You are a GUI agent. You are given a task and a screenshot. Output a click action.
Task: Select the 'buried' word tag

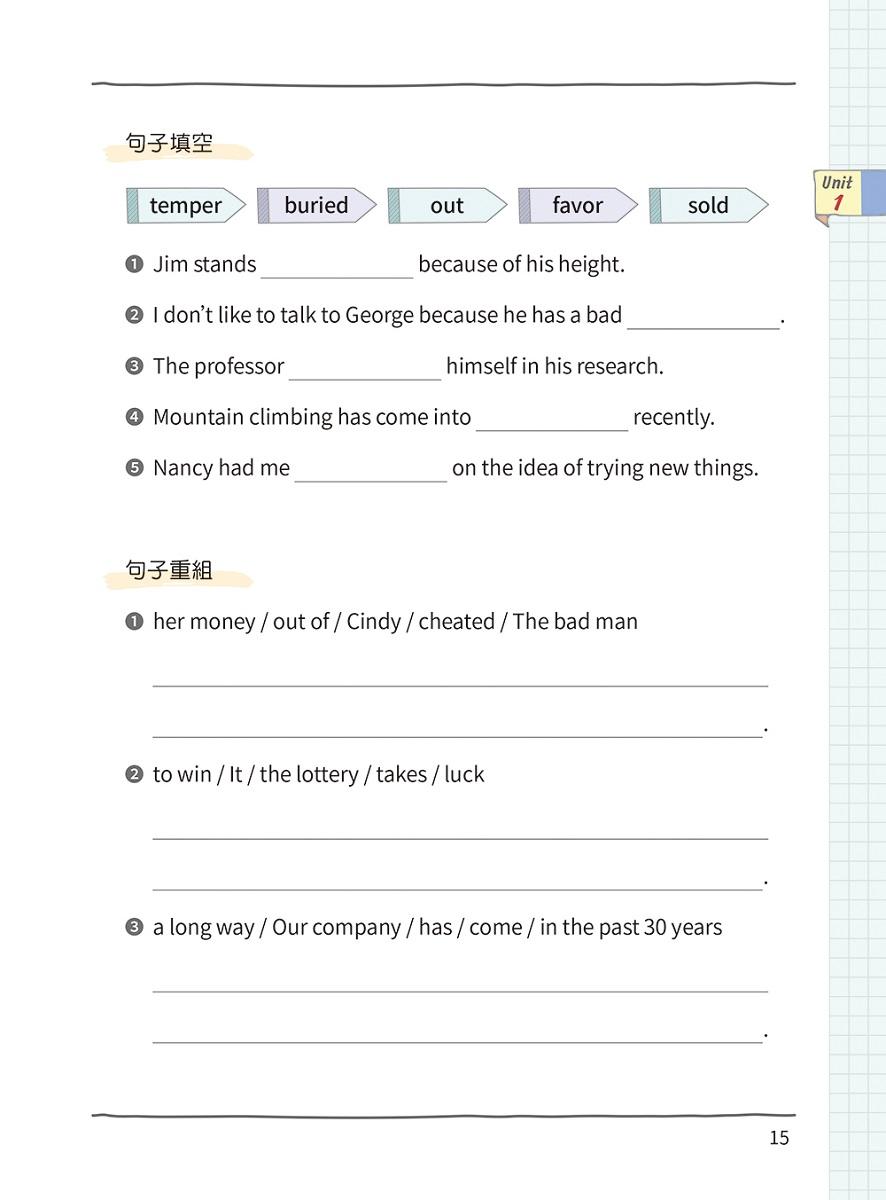click(316, 206)
